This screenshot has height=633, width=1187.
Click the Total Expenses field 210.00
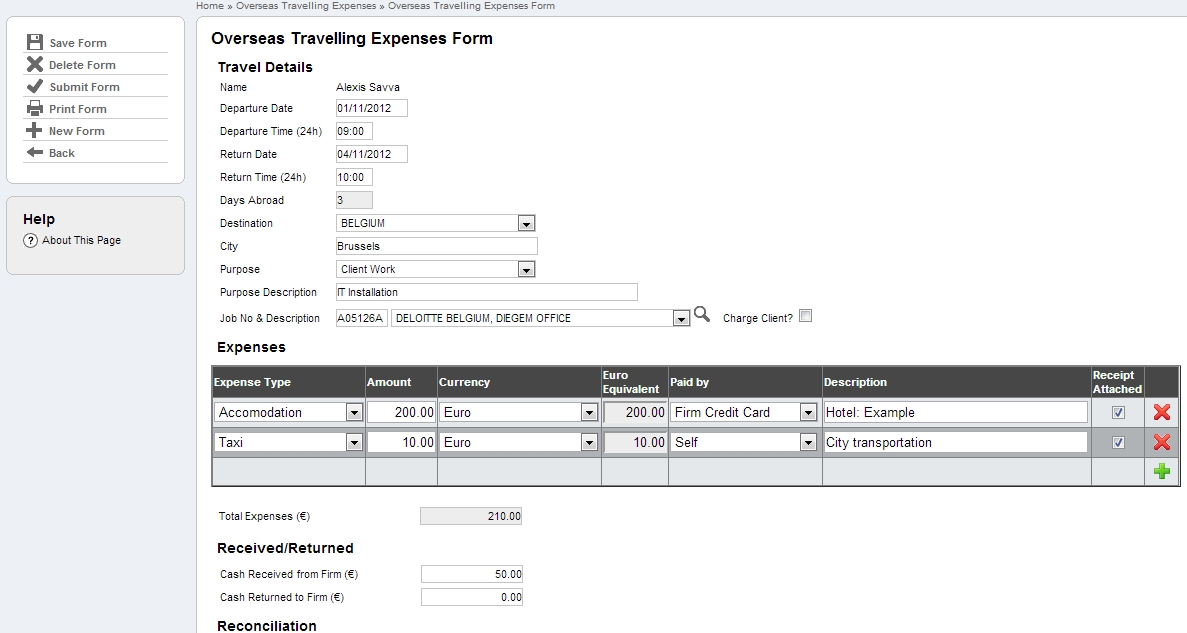point(471,516)
